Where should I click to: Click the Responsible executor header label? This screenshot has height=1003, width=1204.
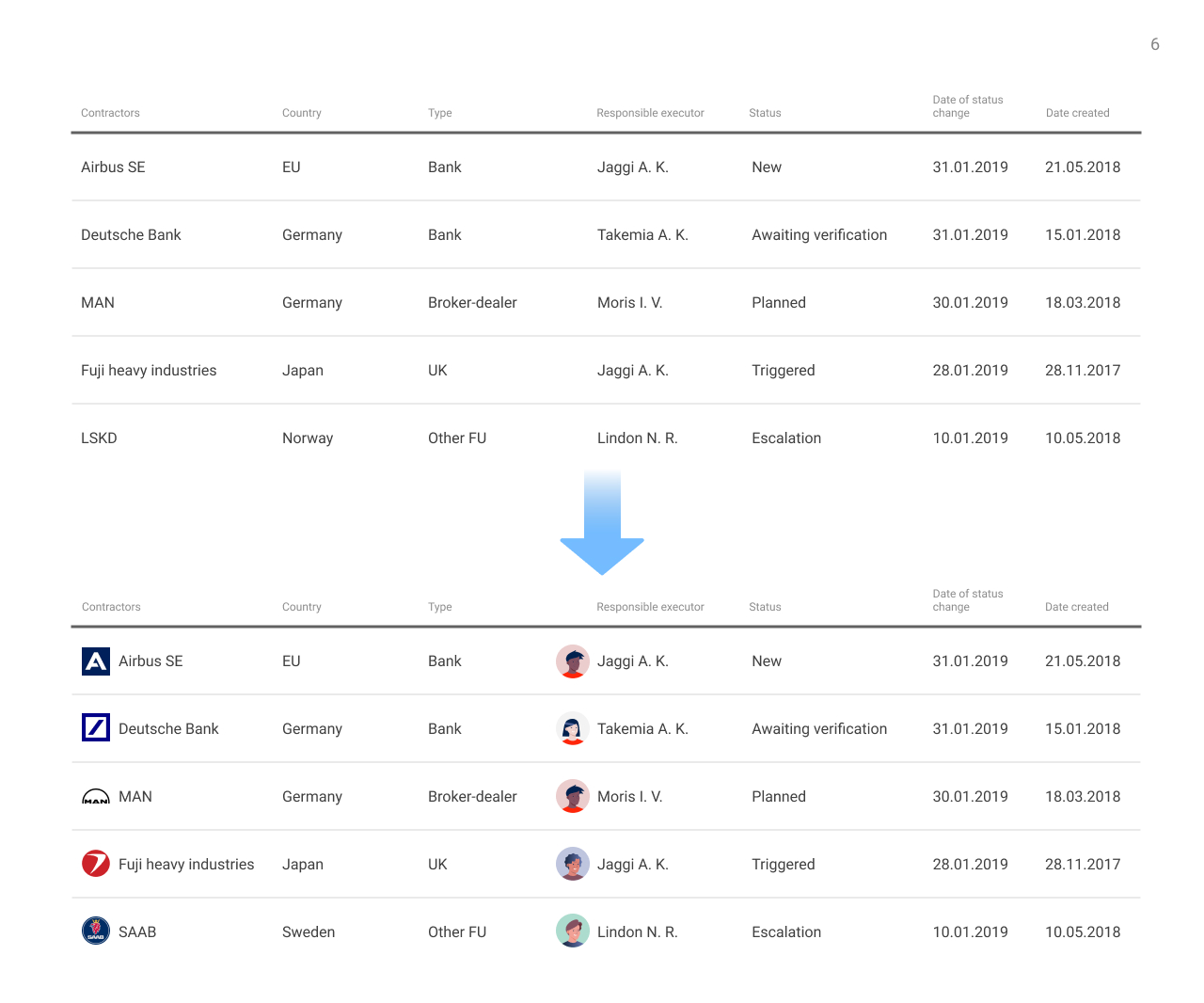pyautogui.click(x=650, y=113)
